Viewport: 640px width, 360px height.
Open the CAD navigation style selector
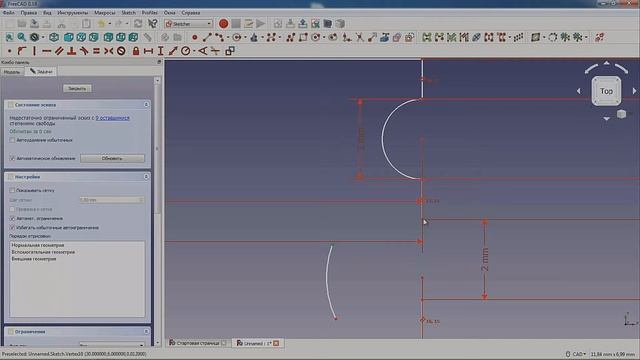576,354
